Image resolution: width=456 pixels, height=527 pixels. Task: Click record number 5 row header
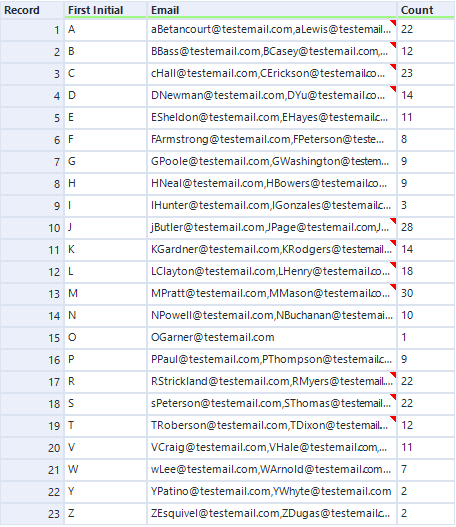[x=32, y=118]
